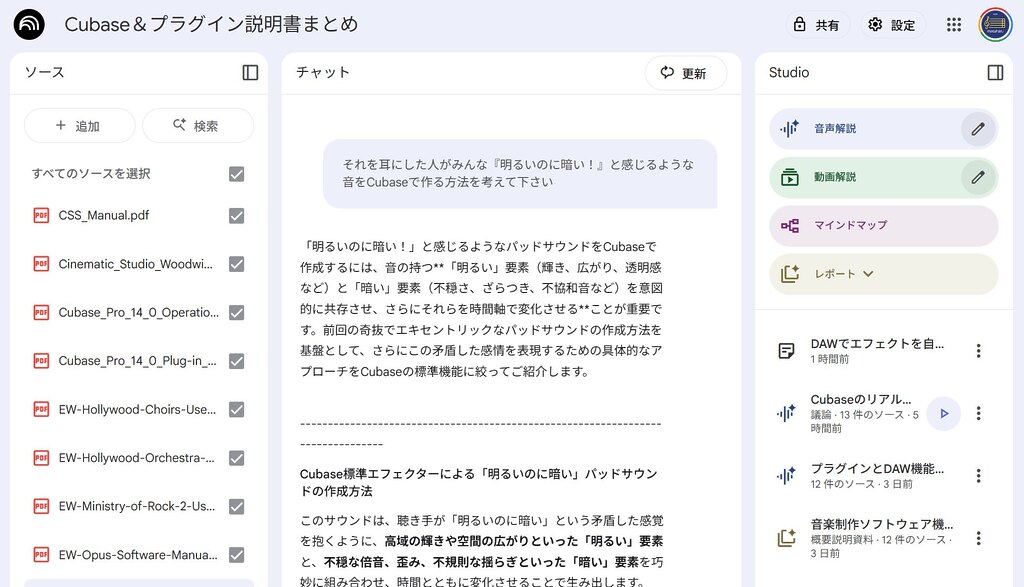Toggle the すべてのソースを選択 checkbox

pyautogui.click(x=236, y=174)
